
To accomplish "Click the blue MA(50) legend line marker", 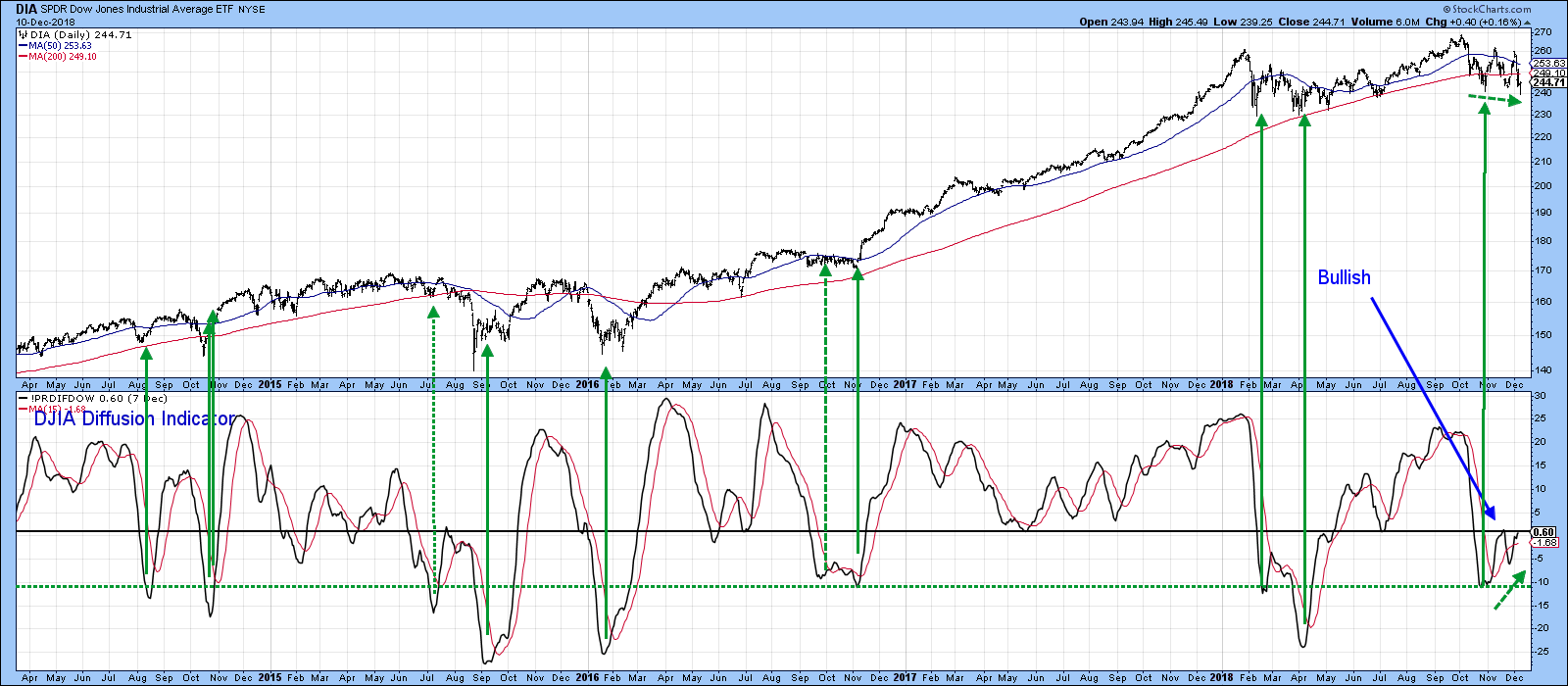I will tap(23, 46).
